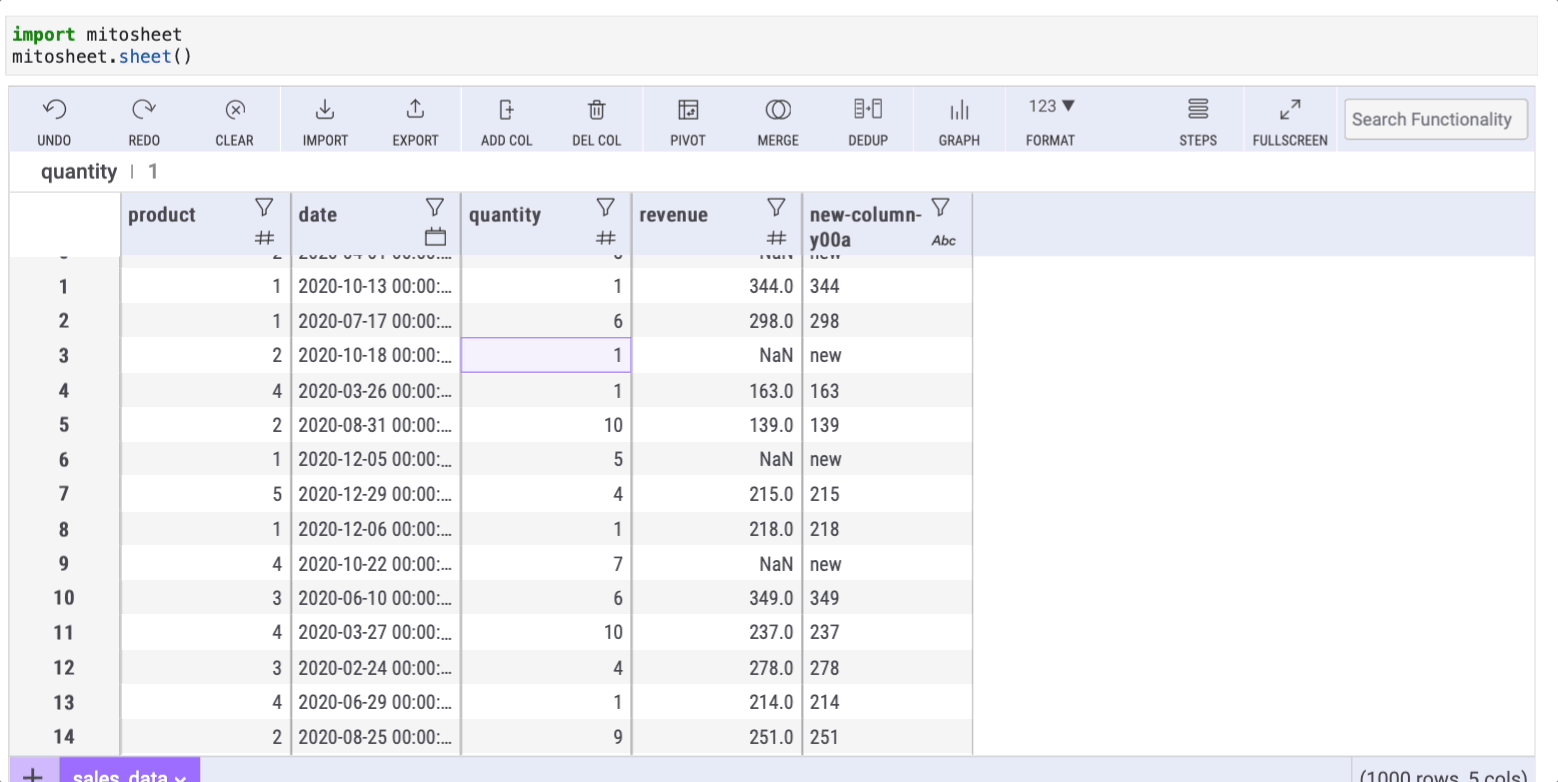Image resolution: width=1558 pixels, height=782 pixels.
Task: Click the number type icon under revenue
Action: click(775, 238)
